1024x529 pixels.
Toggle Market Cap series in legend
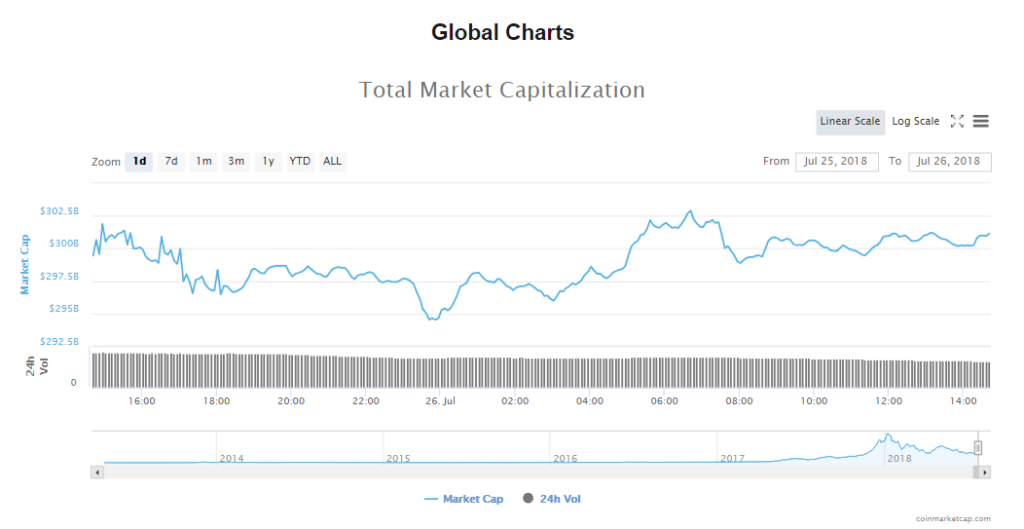point(464,499)
